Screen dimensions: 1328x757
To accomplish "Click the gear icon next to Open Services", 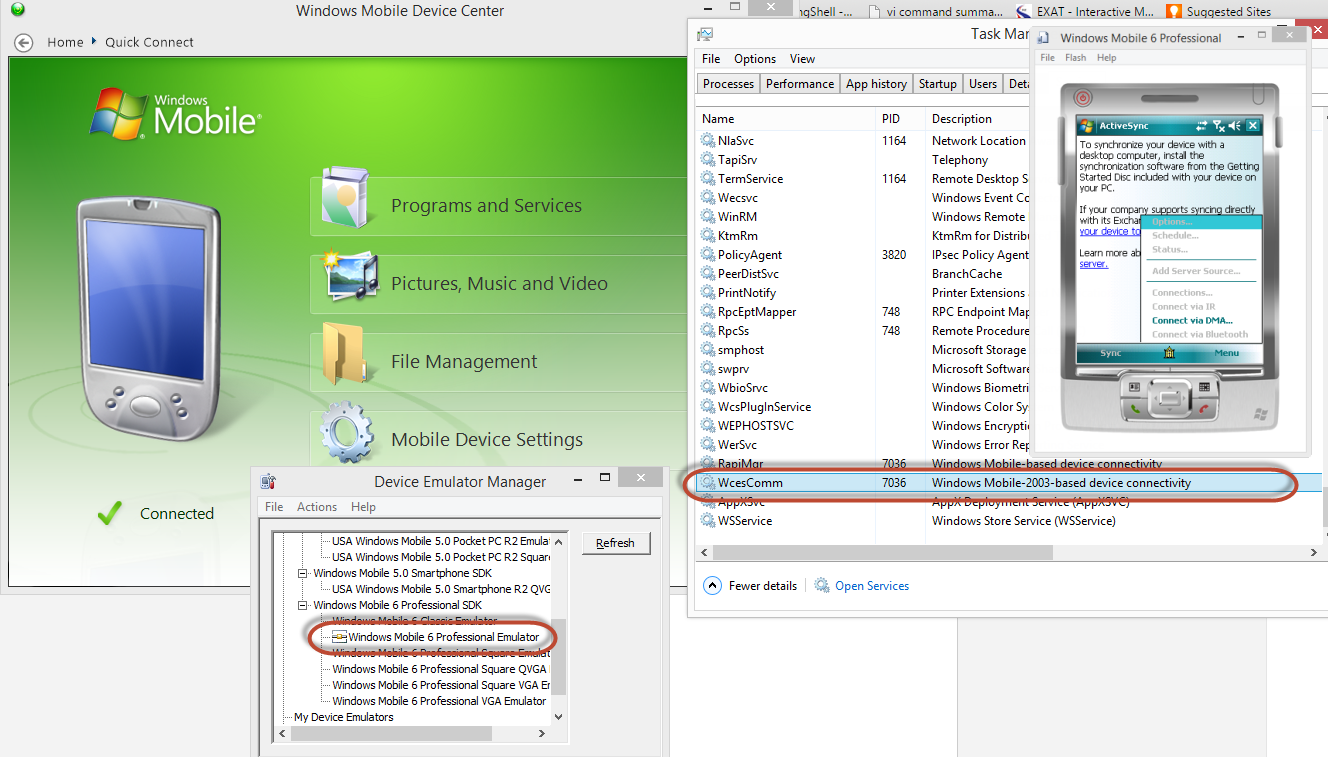I will 822,586.
